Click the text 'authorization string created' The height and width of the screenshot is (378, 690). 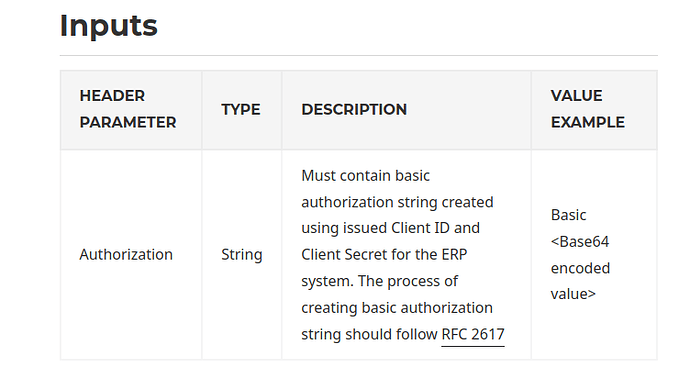click(397, 202)
